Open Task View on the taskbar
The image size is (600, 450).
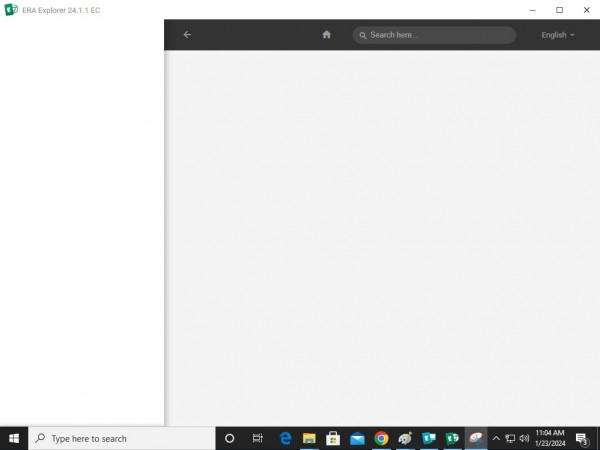pyautogui.click(x=257, y=438)
